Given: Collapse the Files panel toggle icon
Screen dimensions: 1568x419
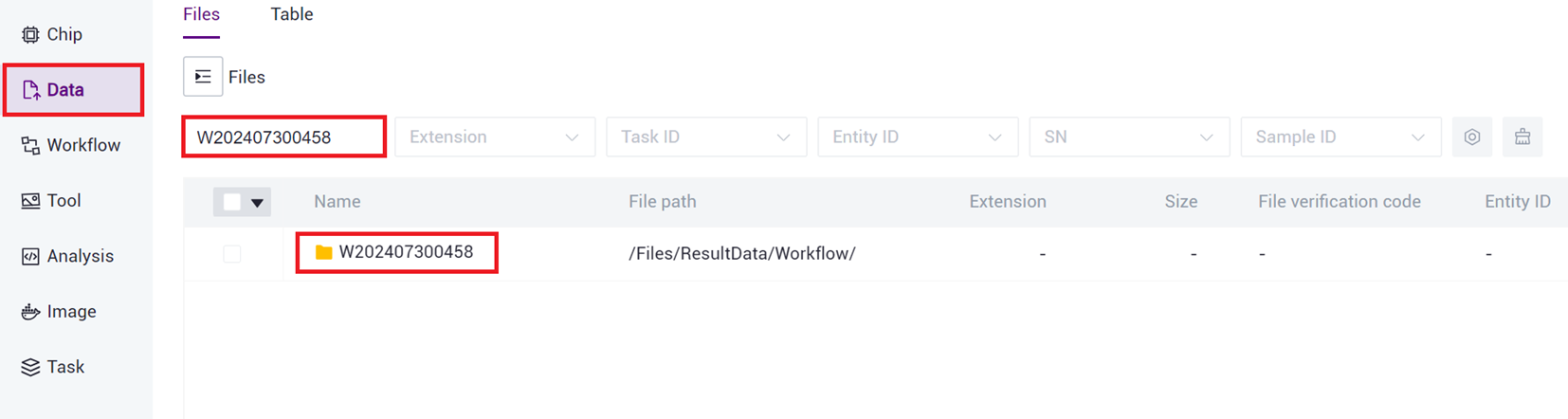Looking at the screenshot, I should pos(203,77).
